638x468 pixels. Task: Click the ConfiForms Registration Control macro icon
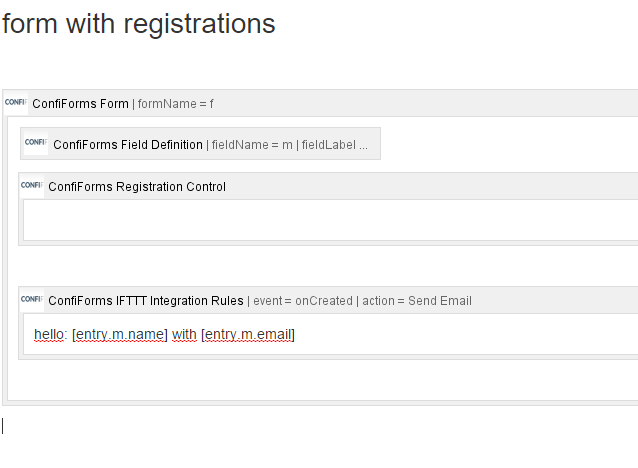(32, 186)
